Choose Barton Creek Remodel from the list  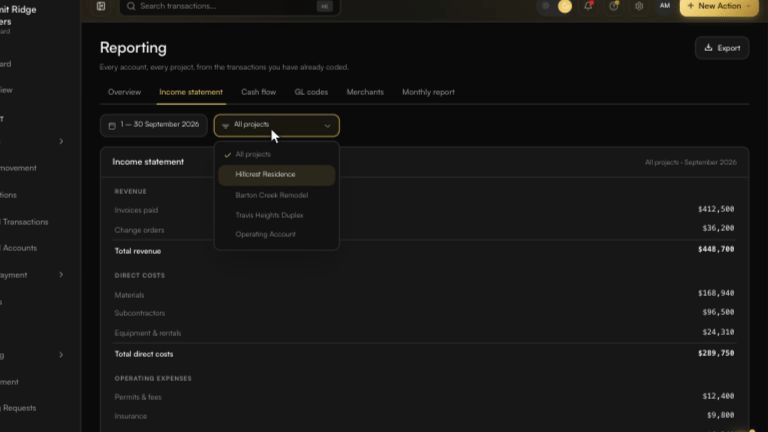pos(277,195)
